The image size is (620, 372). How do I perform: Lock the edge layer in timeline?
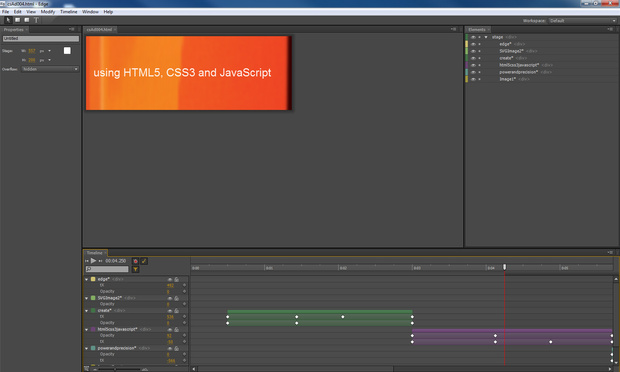pyautogui.click(x=177, y=279)
